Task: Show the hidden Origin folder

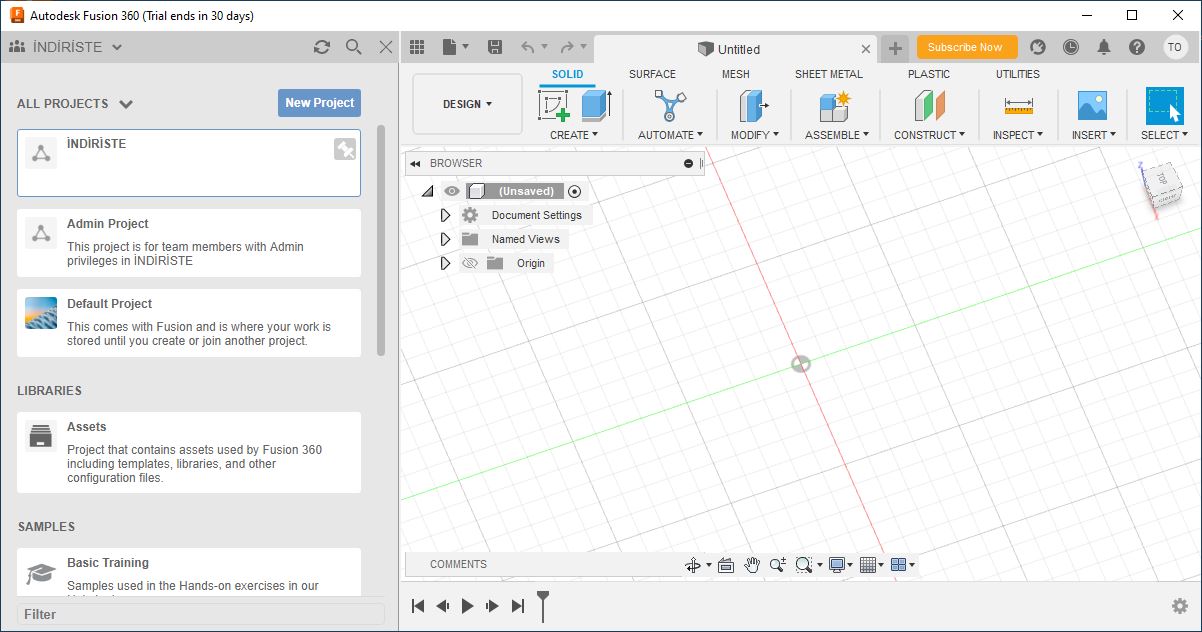Action: click(470, 263)
